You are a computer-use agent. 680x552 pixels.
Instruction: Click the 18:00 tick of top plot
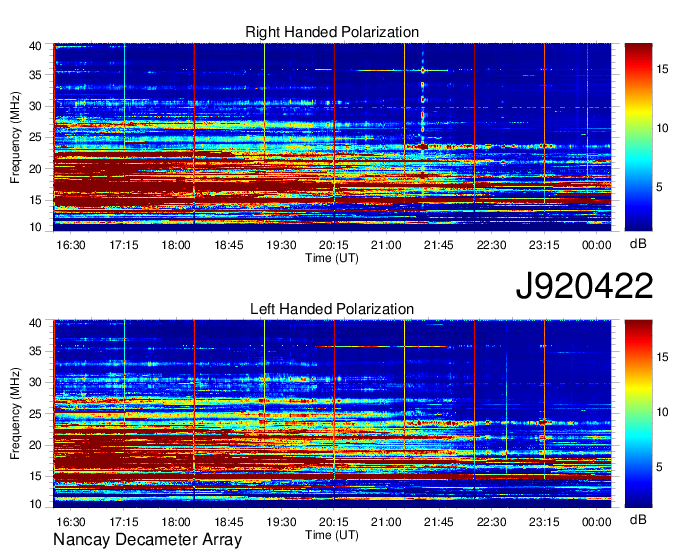point(176,245)
